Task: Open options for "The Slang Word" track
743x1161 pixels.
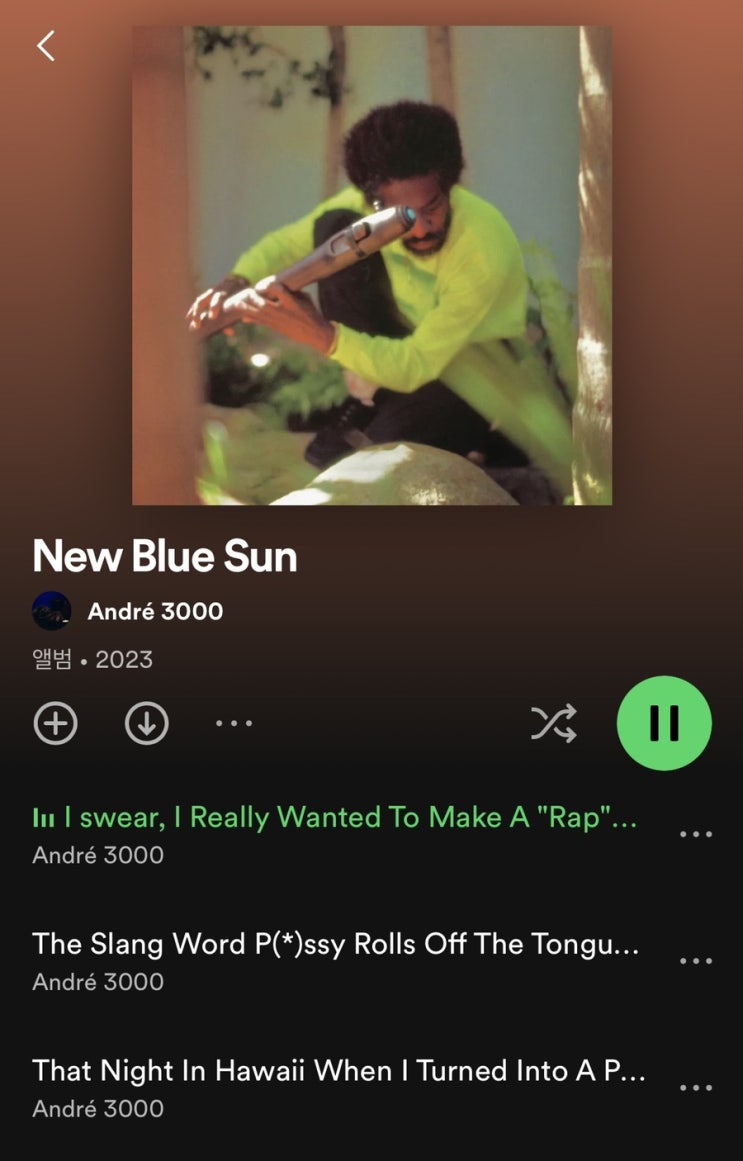Action: [696, 960]
